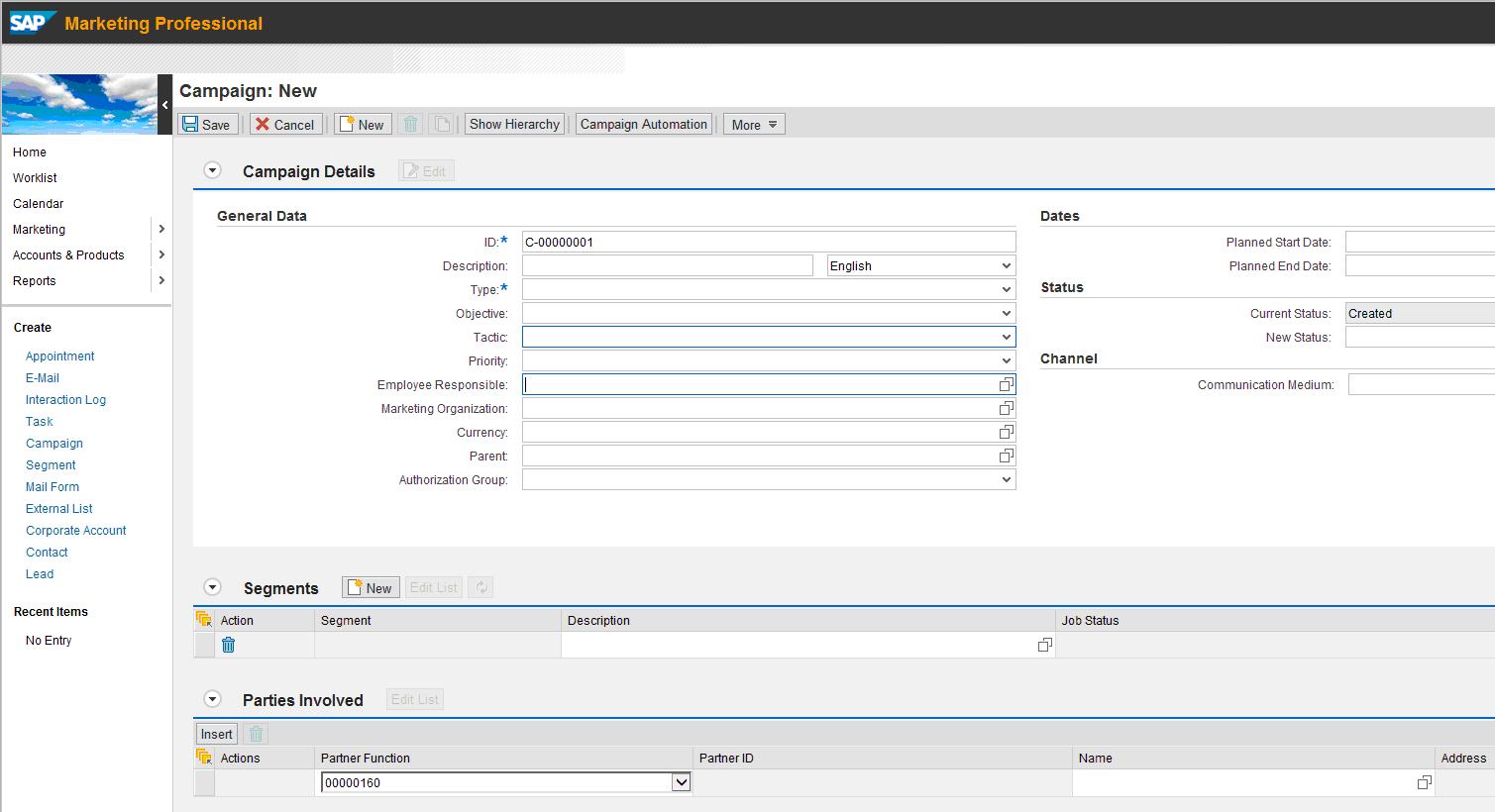The image size is (1495, 812).
Task: Create a new Segment link
Action: [51, 464]
